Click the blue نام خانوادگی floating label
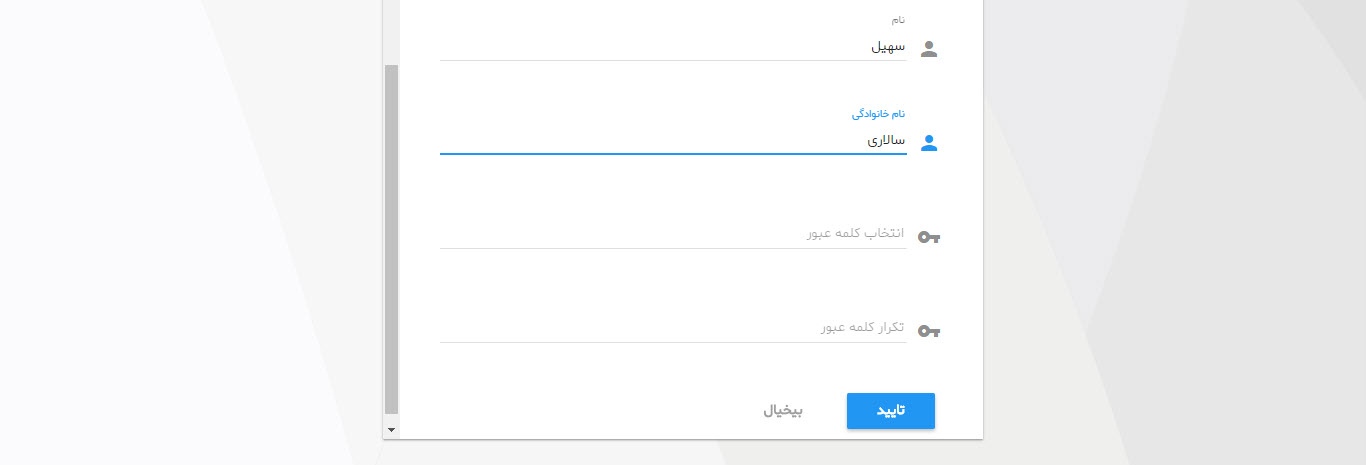Image resolution: width=1366 pixels, height=465 pixels. coord(879,114)
